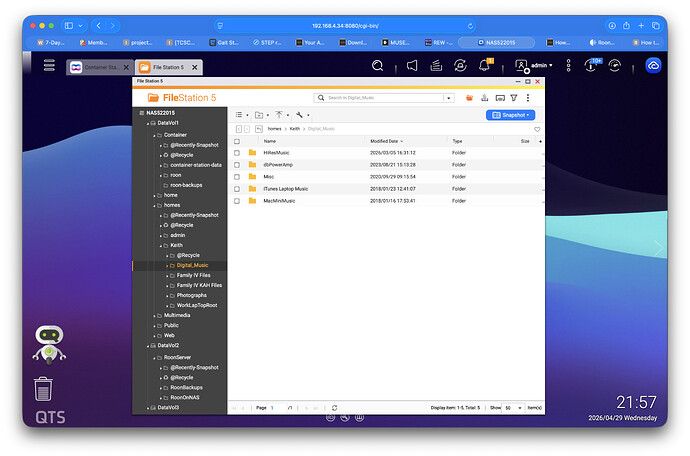690x456 pixels.
Task: Click the Safari address bar
Action: pyautogui.click(x=345, y=26)
